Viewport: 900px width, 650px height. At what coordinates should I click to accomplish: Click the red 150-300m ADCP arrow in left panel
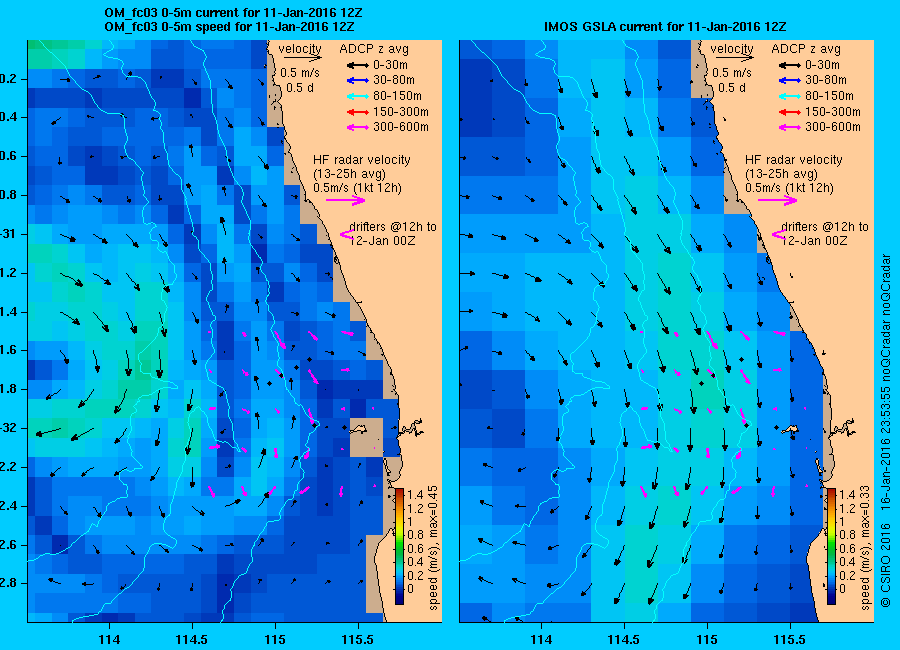[x=358, y=112]
